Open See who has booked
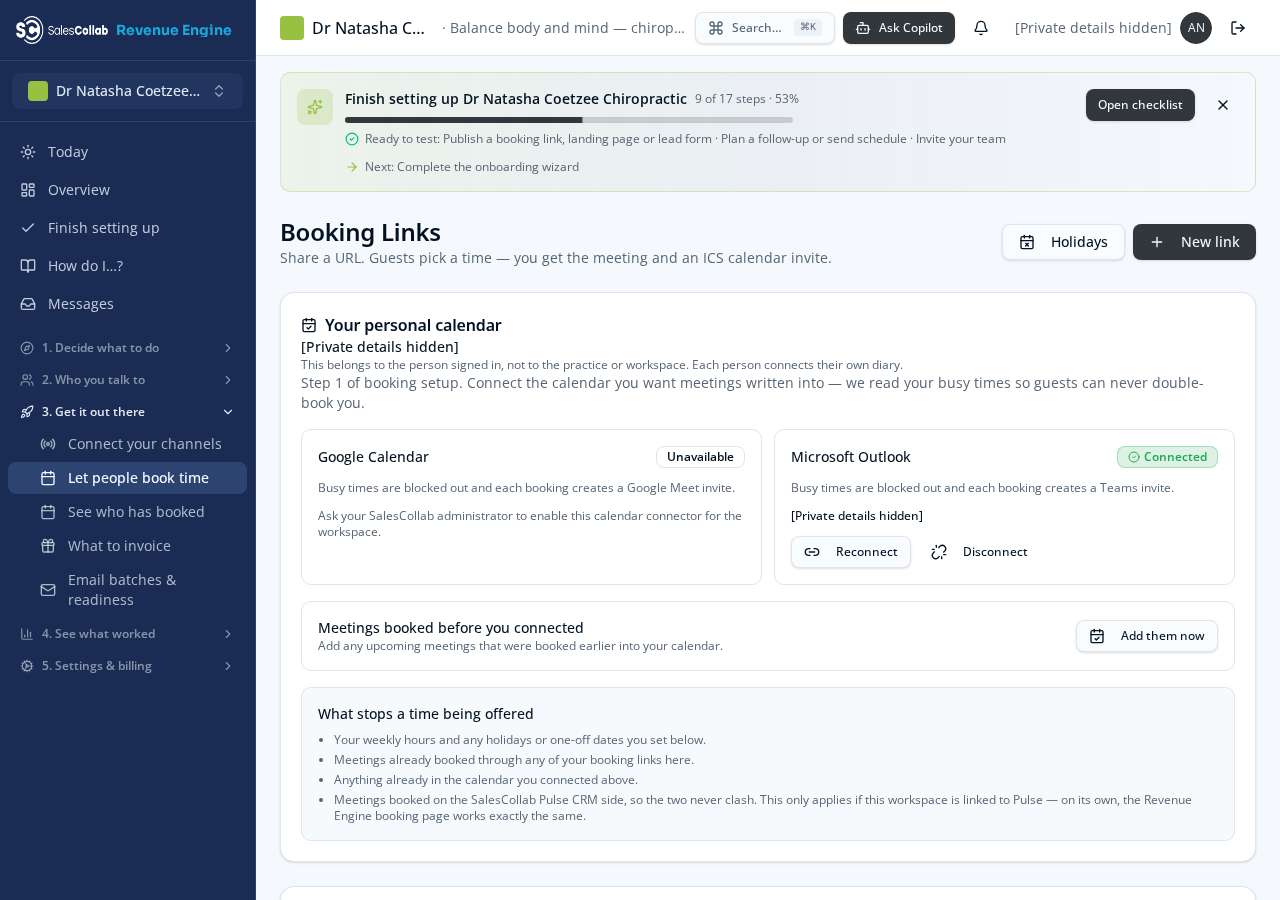 pos(128,512)
